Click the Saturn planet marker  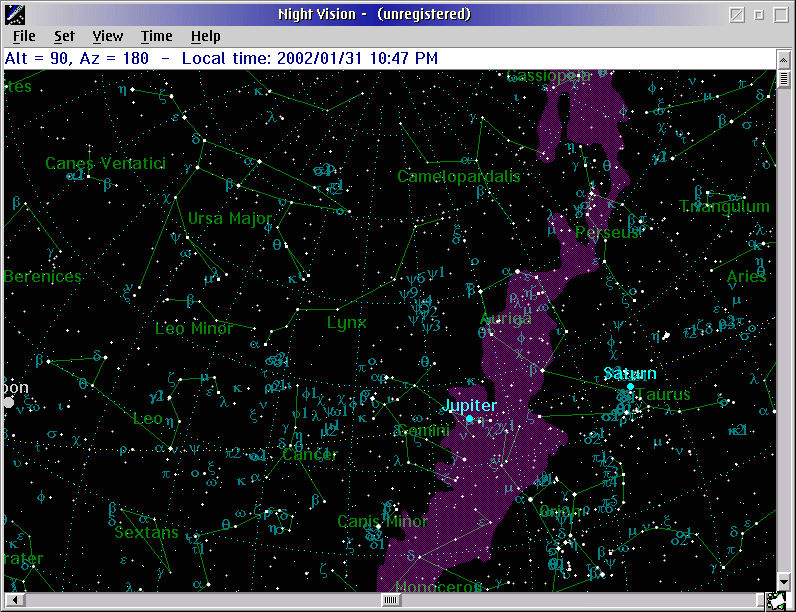630,386
